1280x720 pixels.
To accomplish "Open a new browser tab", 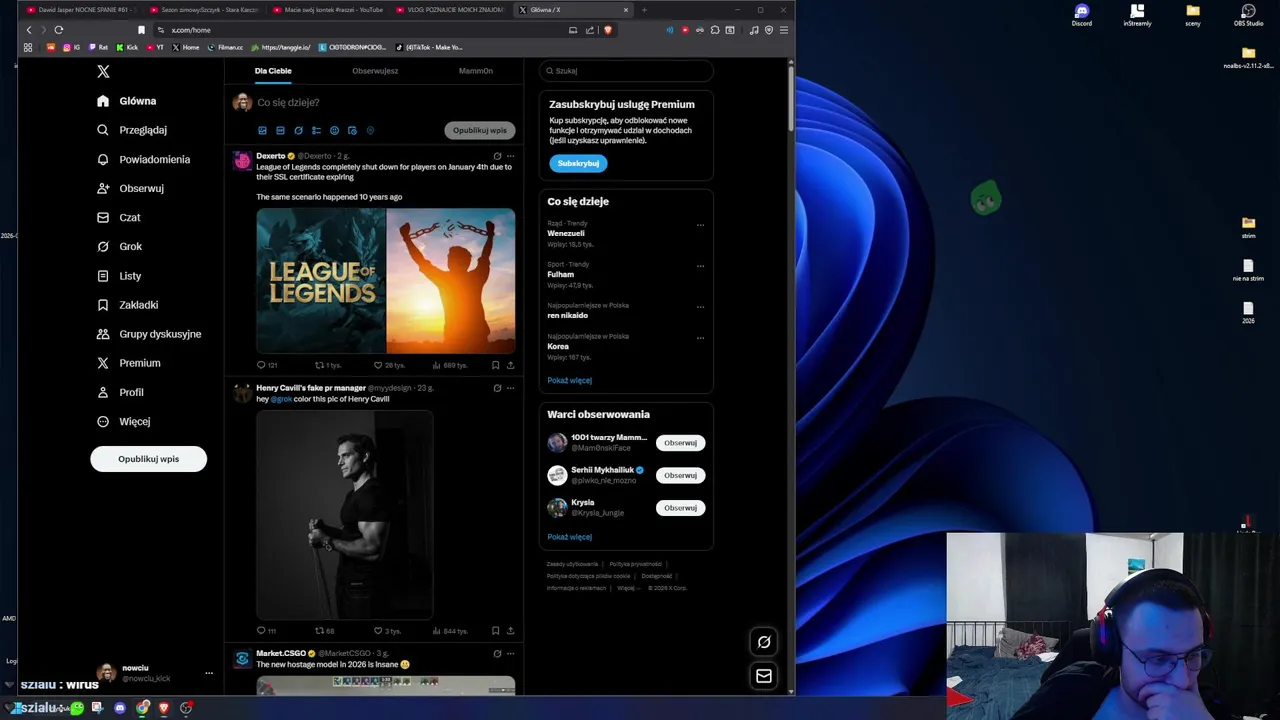I will pyautogui.click(x=644, y=10).
